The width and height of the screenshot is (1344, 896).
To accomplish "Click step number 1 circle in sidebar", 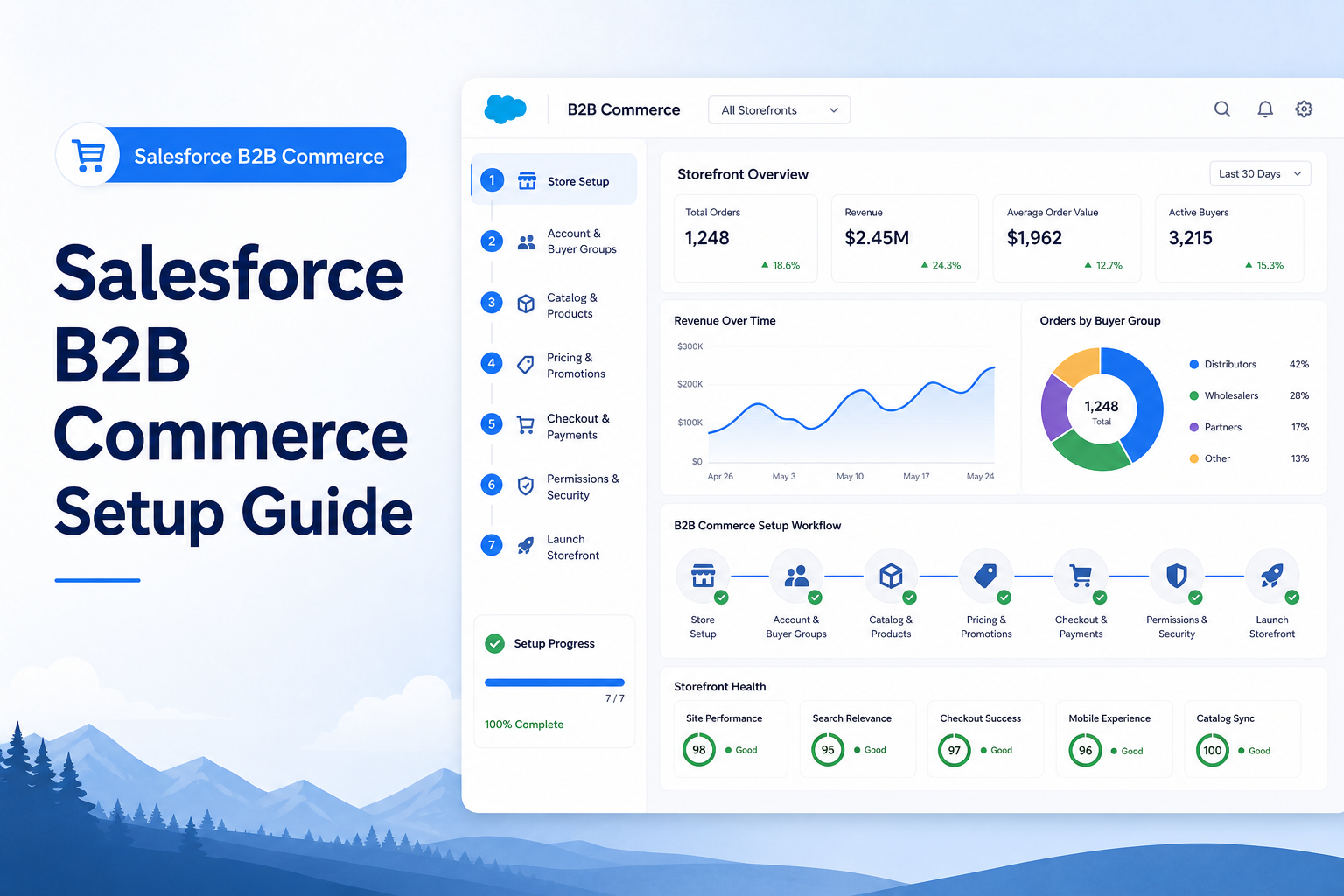I will click(492, 180).
